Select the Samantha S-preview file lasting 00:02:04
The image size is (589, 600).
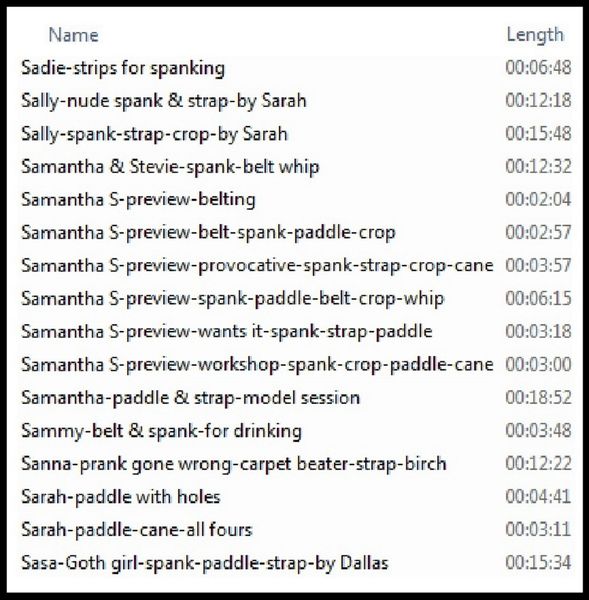295,199
